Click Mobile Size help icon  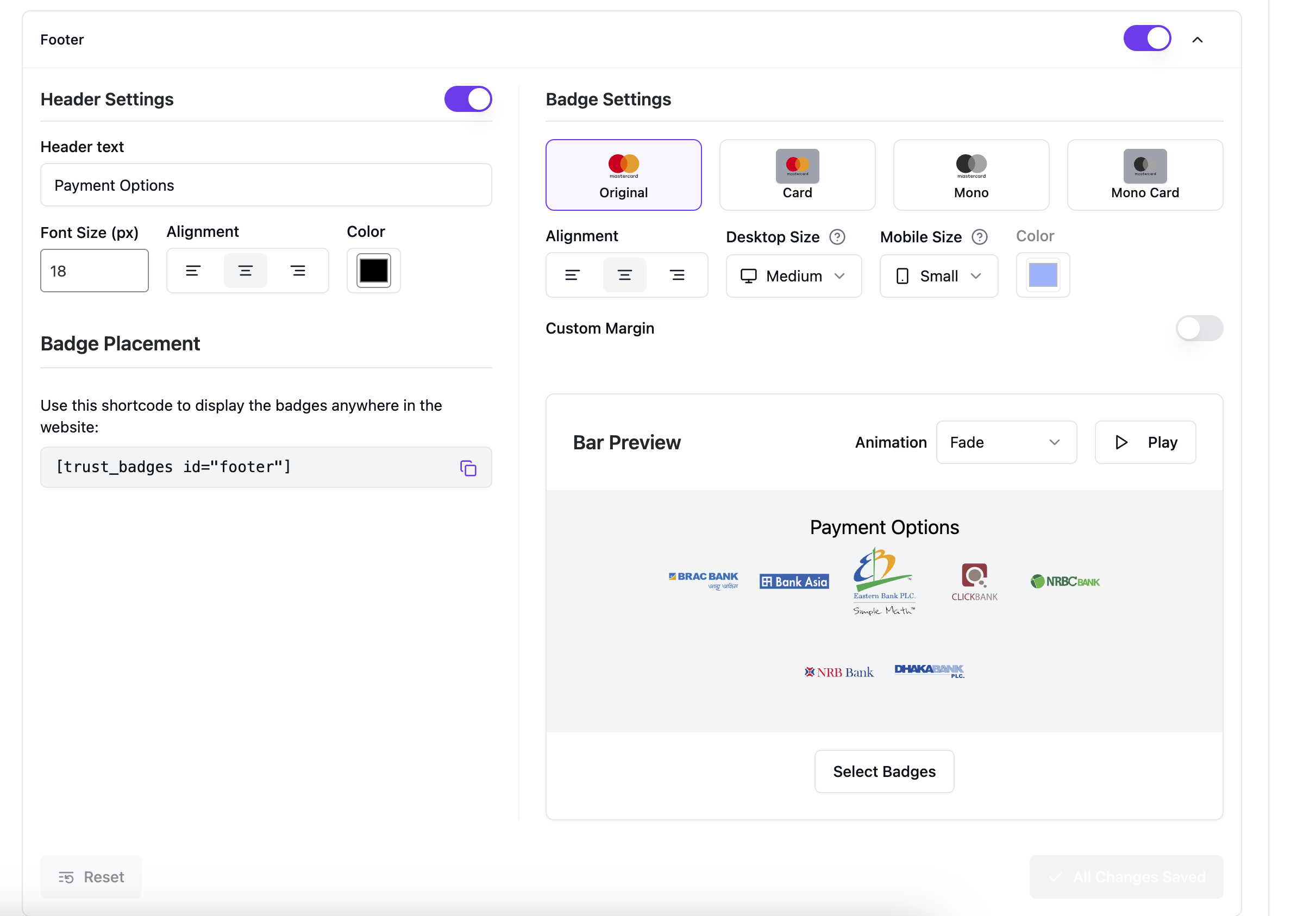(980, 237)
